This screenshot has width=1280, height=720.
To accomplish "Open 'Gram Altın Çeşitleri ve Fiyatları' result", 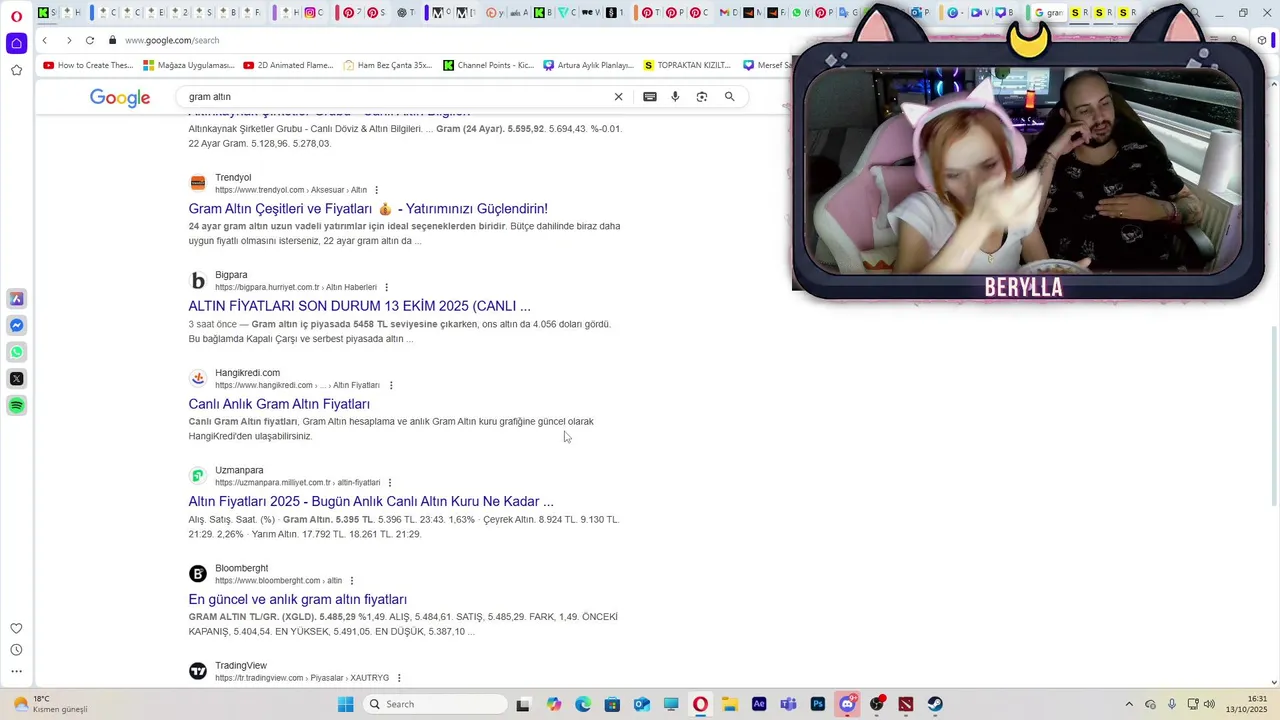I will (x=368, y=209).
